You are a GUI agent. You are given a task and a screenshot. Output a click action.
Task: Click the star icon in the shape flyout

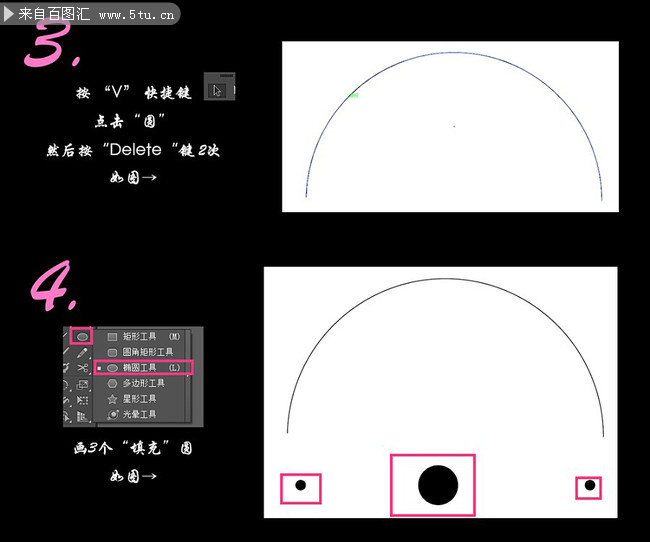(113, 399)
